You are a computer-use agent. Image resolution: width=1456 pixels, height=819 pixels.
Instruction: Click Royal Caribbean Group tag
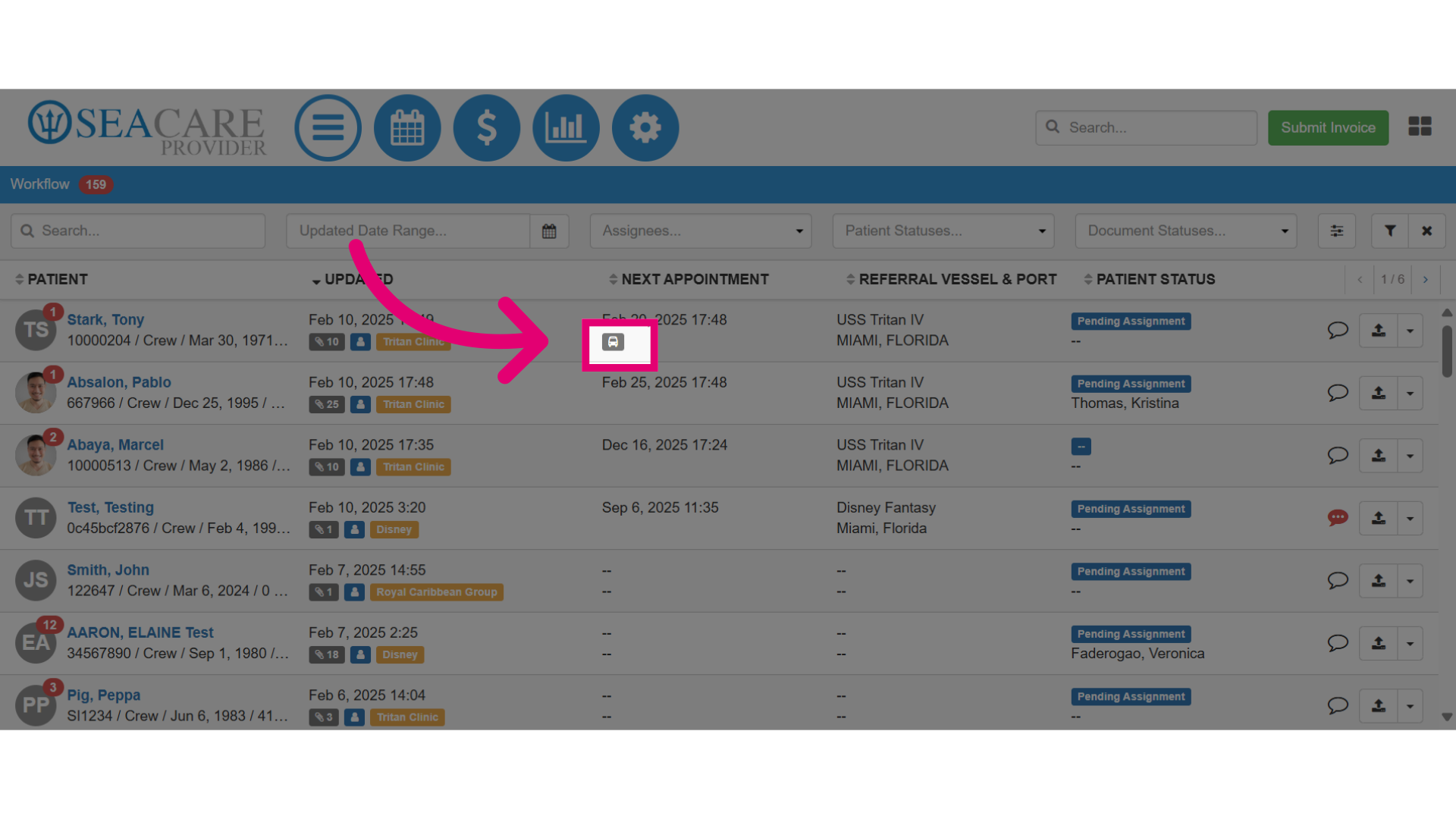click(437, 592)
